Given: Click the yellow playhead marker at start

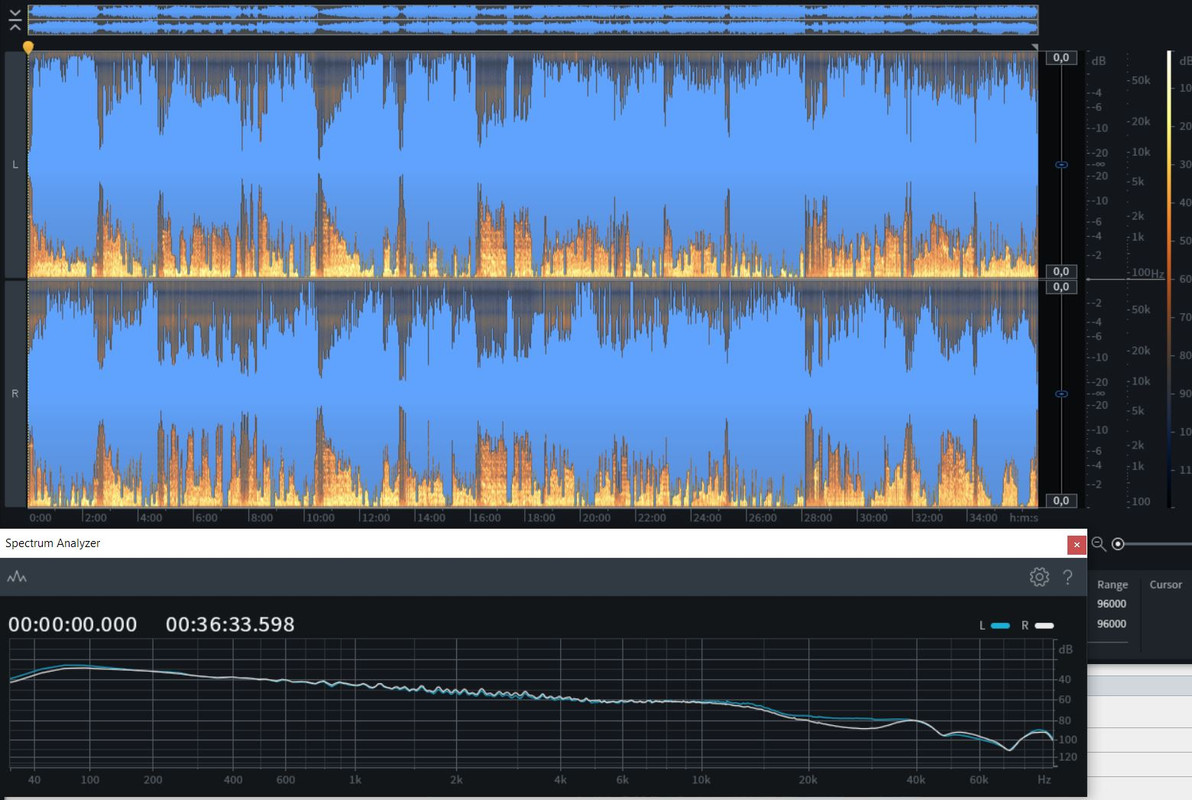Looking at the screenshot, I should click(28, 48).
